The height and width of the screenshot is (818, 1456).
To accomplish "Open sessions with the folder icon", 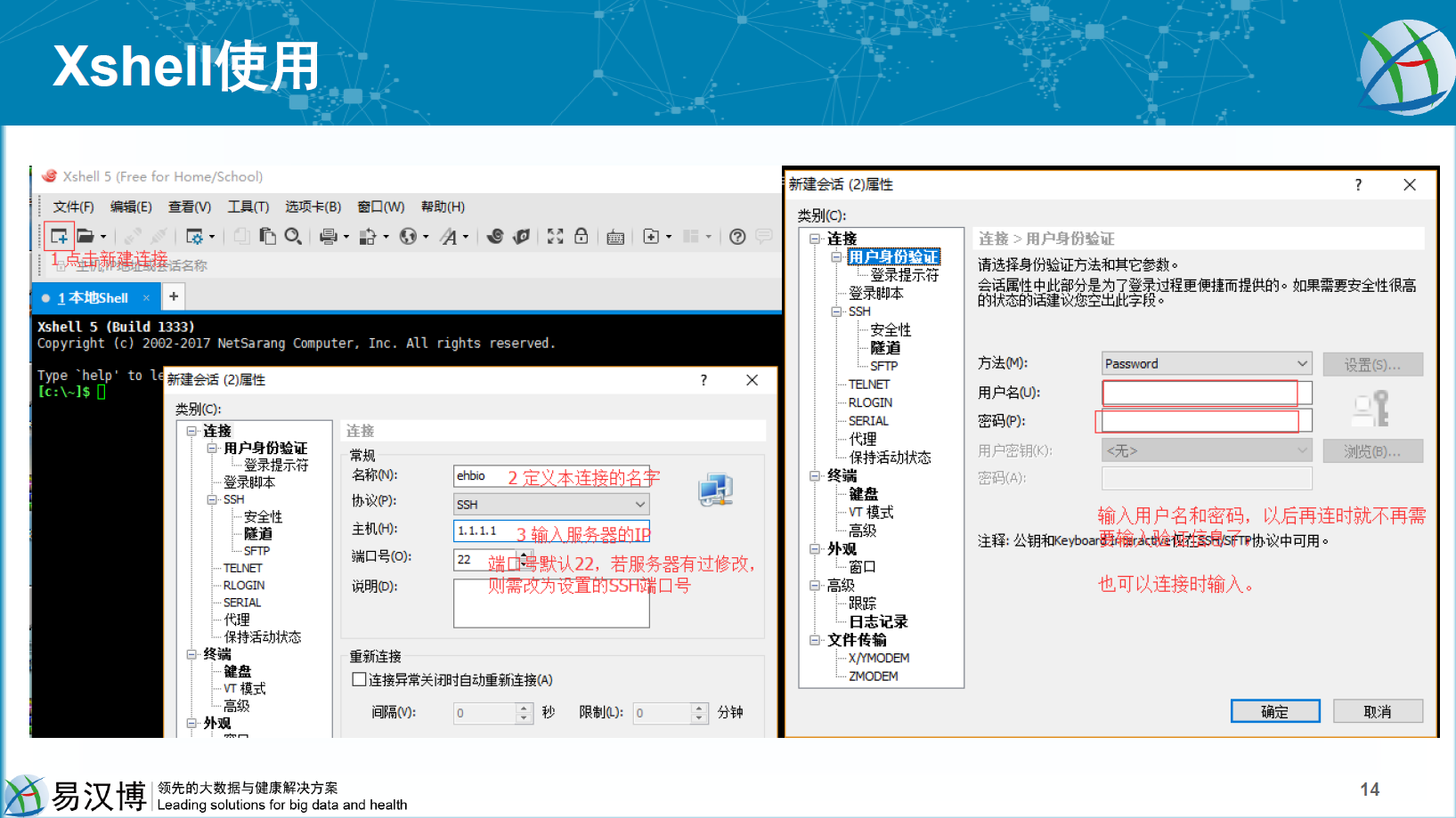I will click(85, 236).
